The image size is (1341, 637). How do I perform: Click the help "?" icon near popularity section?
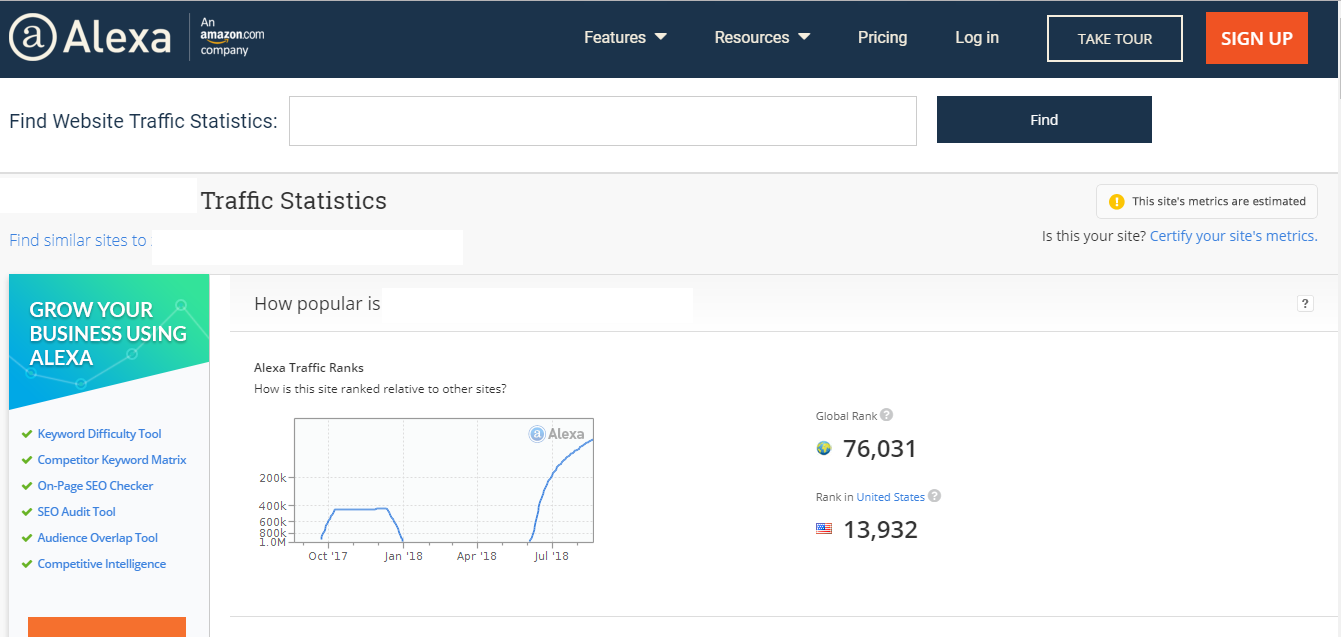coord(1305,302)
